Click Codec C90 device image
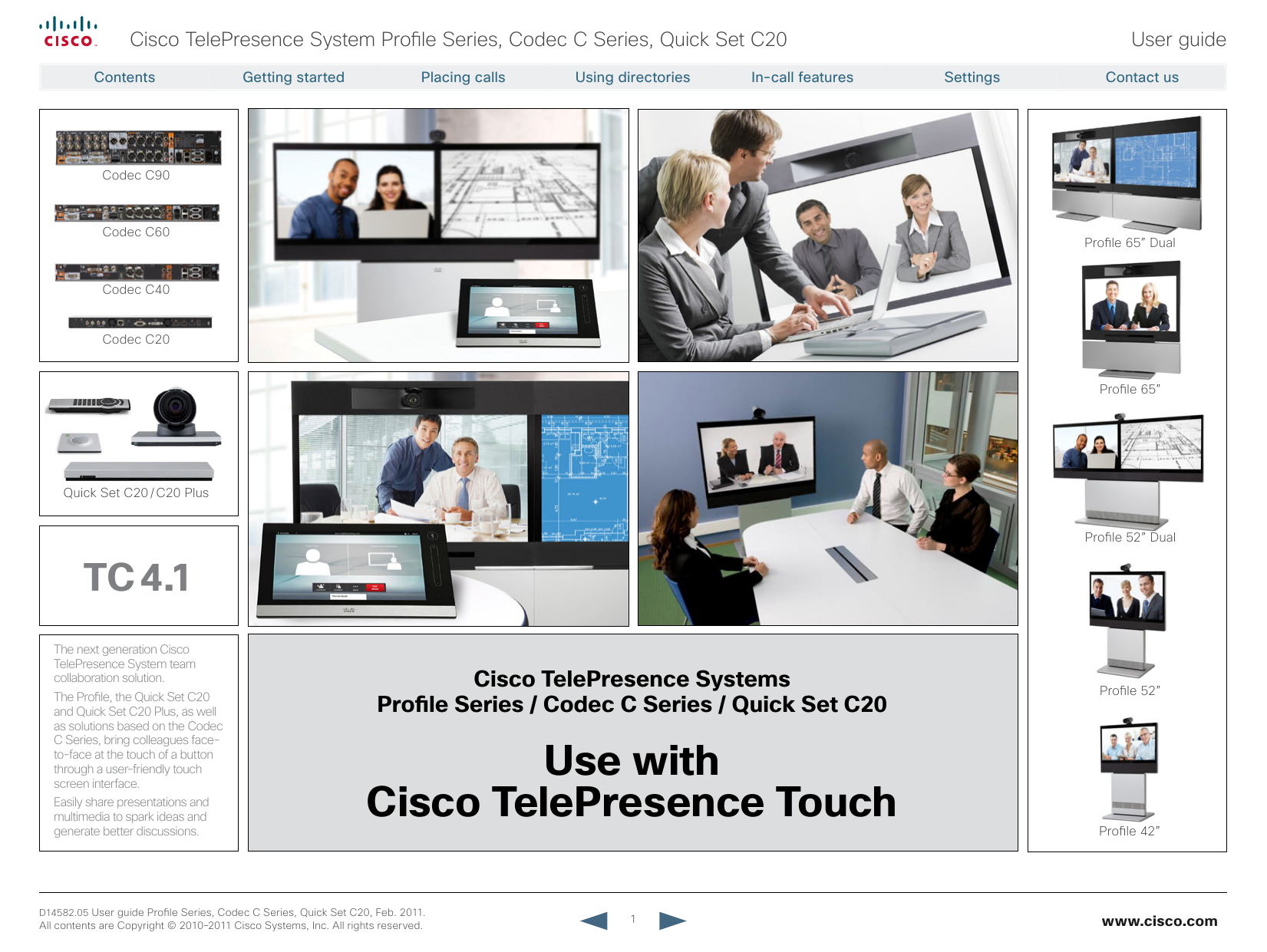The width and height of the screenshot is (1267, 952). (138, 147)
